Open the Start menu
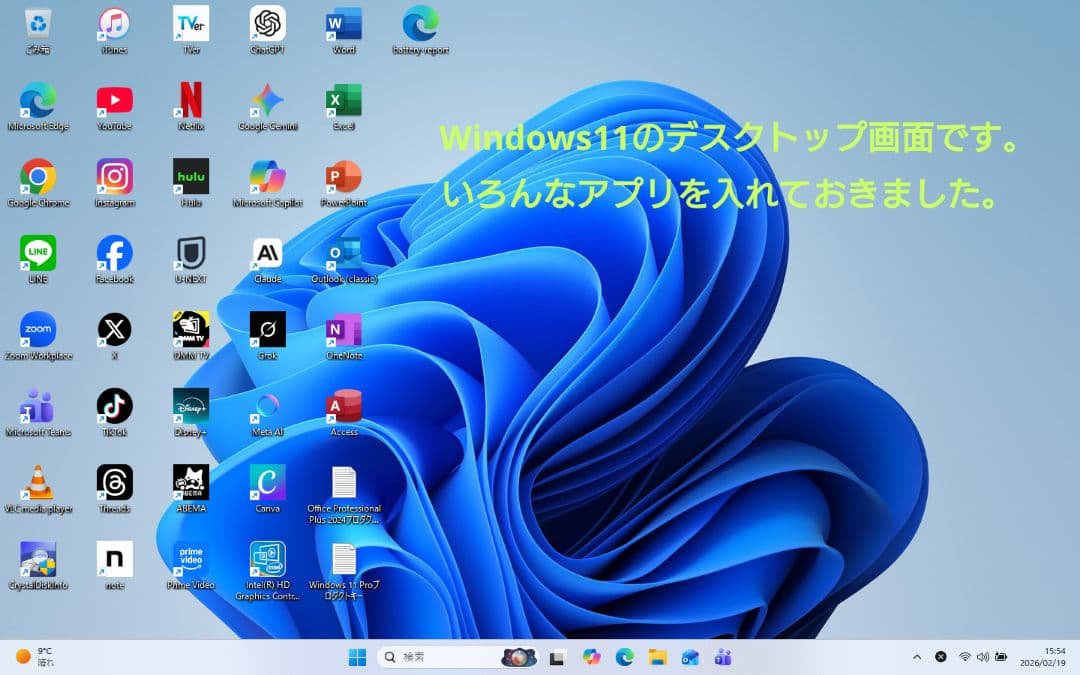The width and height of the screenshot is (1080, 675). point(356,656)
